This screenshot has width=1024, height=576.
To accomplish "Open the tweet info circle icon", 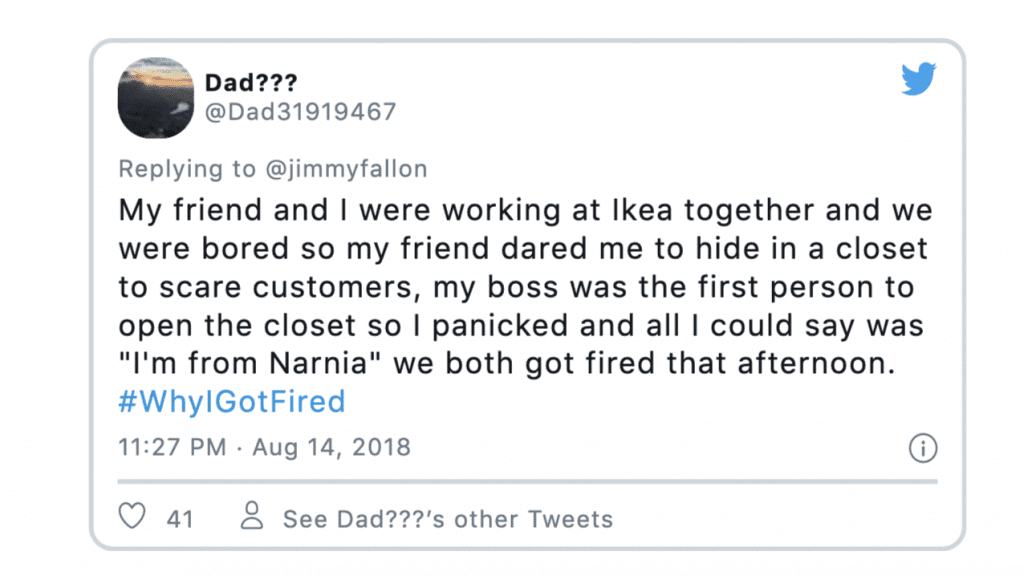I will (922, 448).
